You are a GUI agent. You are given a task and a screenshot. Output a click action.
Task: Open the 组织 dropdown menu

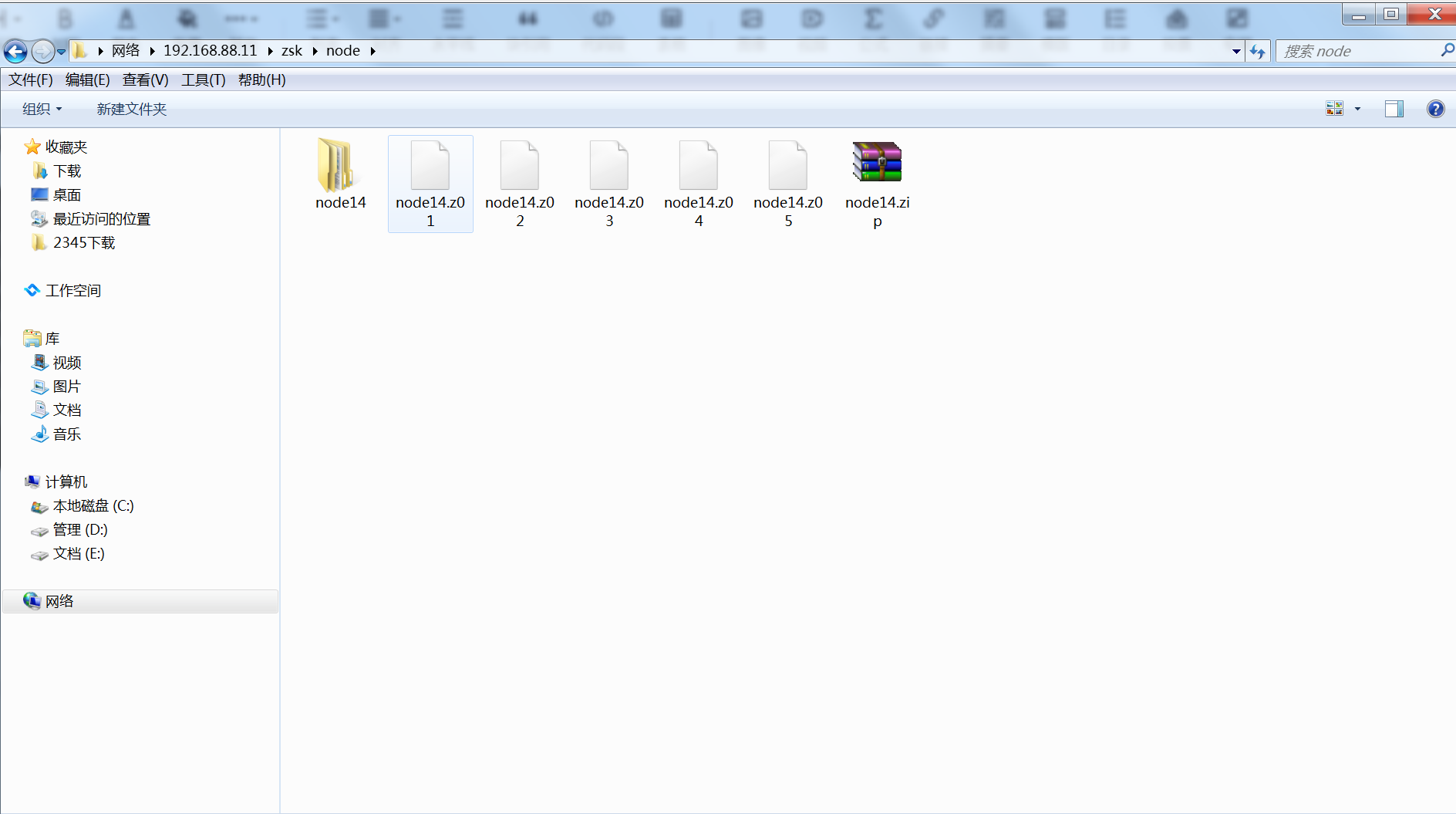click(40, 109)
